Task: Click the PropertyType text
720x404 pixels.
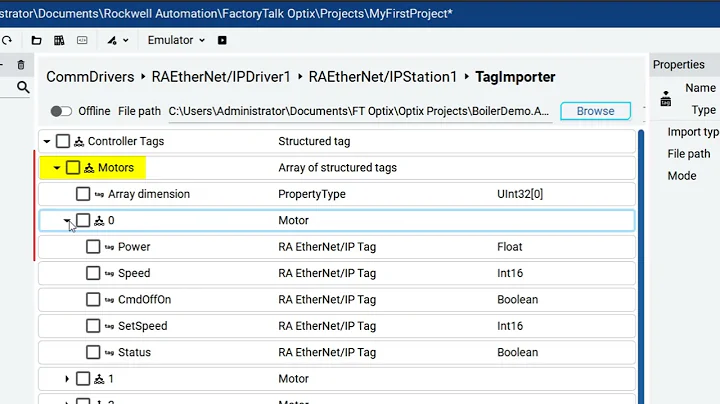Action: pyautogui.click(x=312, y=194)
